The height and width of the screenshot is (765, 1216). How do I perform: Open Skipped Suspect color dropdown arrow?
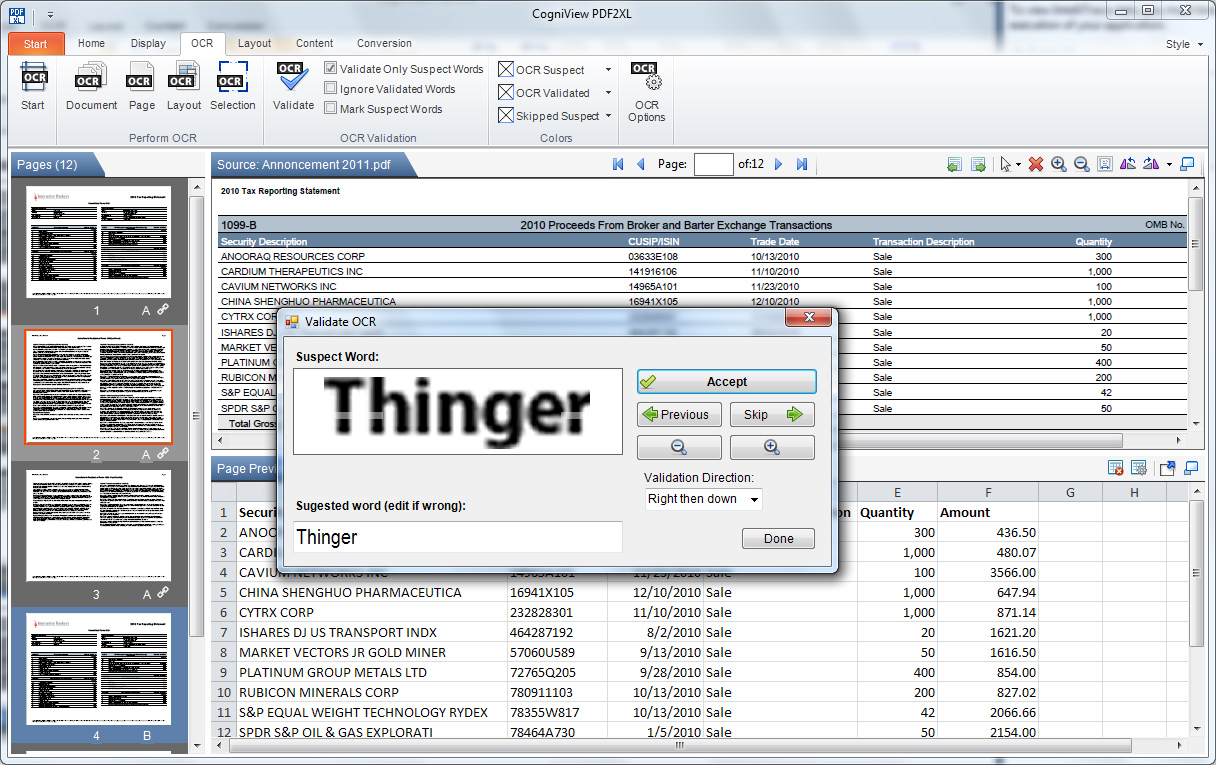click(x=608, y=116)
